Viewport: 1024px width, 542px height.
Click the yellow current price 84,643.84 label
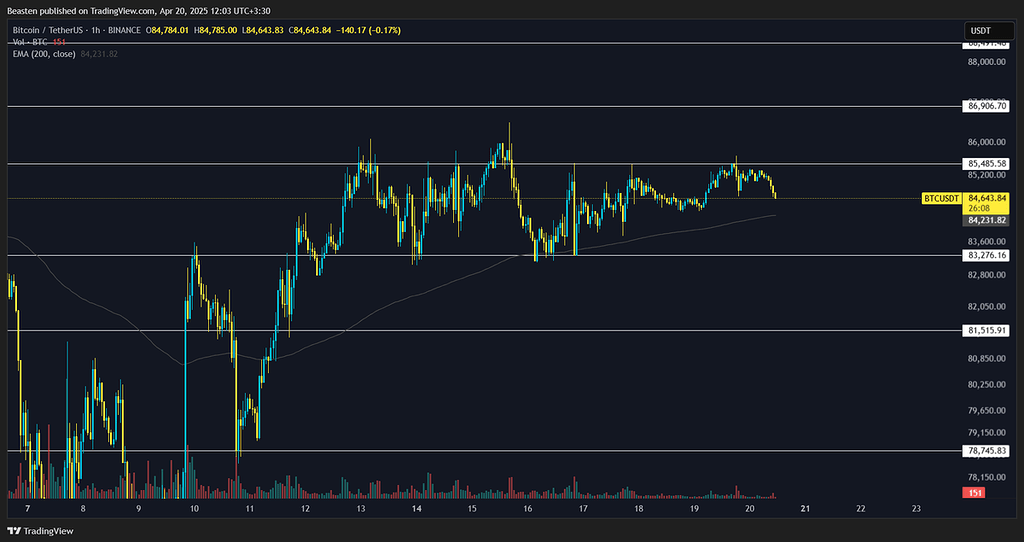pos(988,198)
